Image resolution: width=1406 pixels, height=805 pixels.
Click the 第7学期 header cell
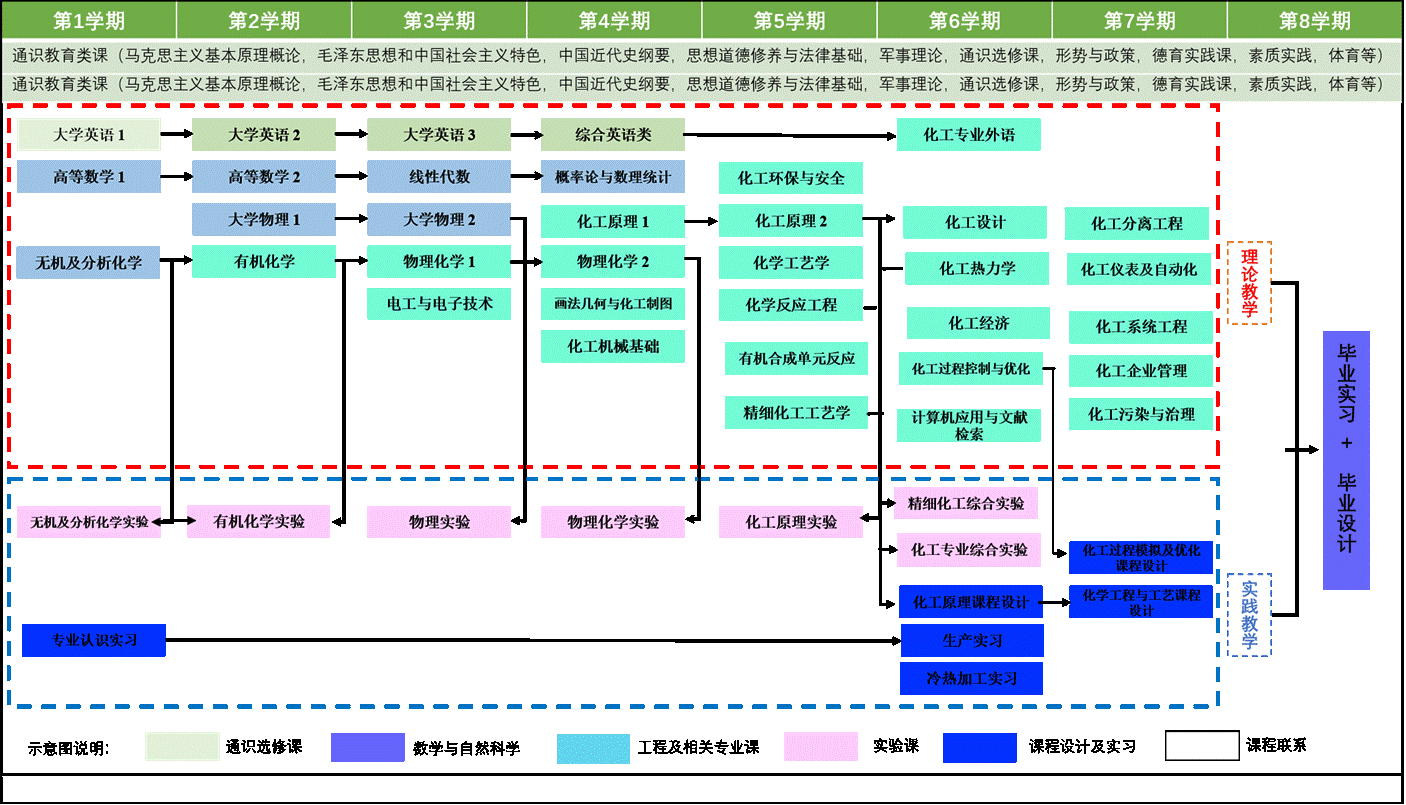click(x=1140, y=20)
